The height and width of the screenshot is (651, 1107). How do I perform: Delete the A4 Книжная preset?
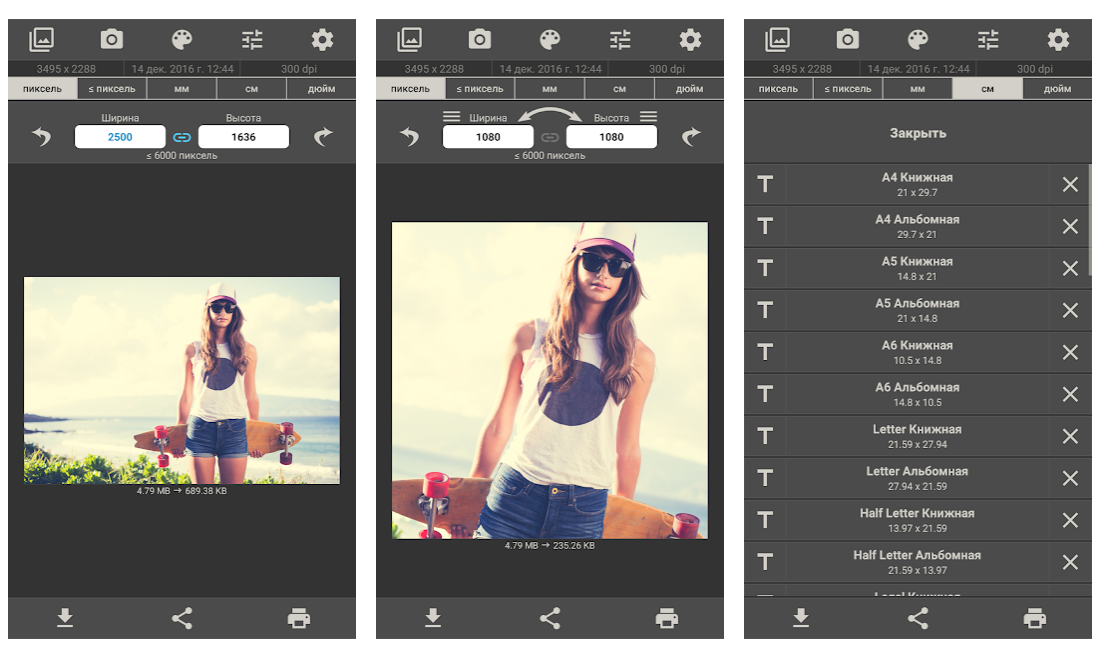[x=1070, y=184]
